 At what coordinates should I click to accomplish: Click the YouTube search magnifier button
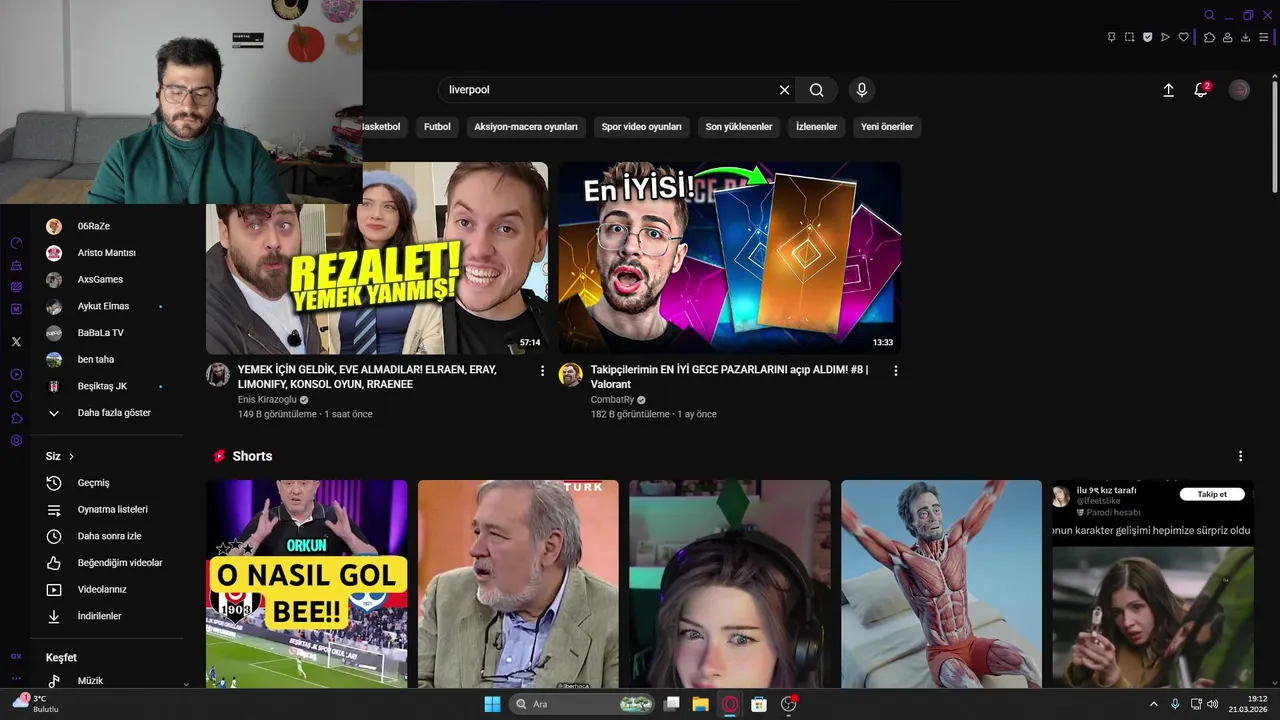tap(816, 90)
